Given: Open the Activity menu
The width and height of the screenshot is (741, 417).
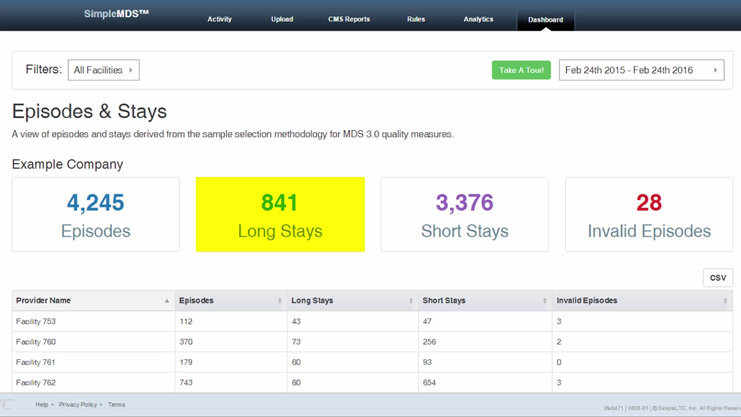Looking at the screenshot, I should tap(219, 19).
